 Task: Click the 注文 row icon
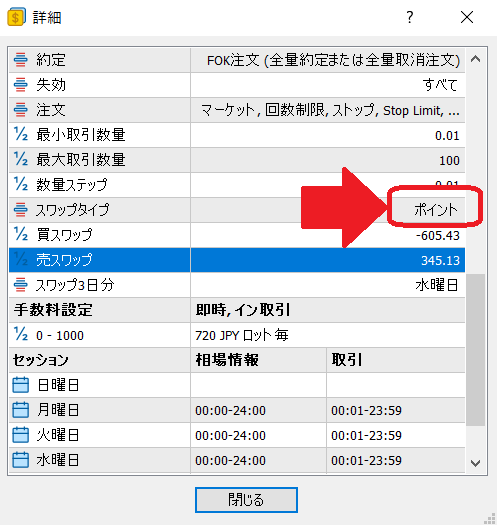point(20,110)
